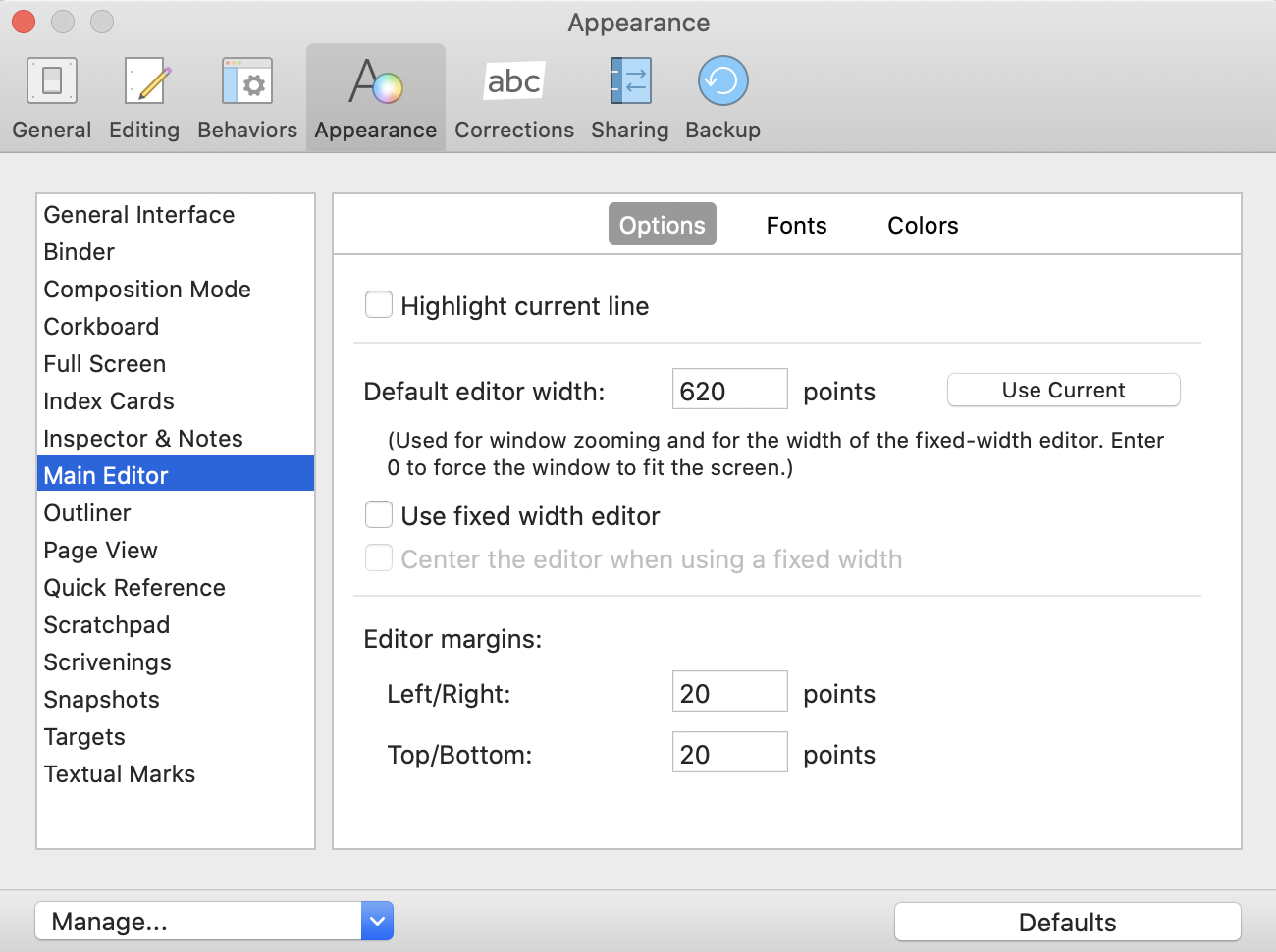
Task: Click the Left/Right margin field
Action: [730, 691]
